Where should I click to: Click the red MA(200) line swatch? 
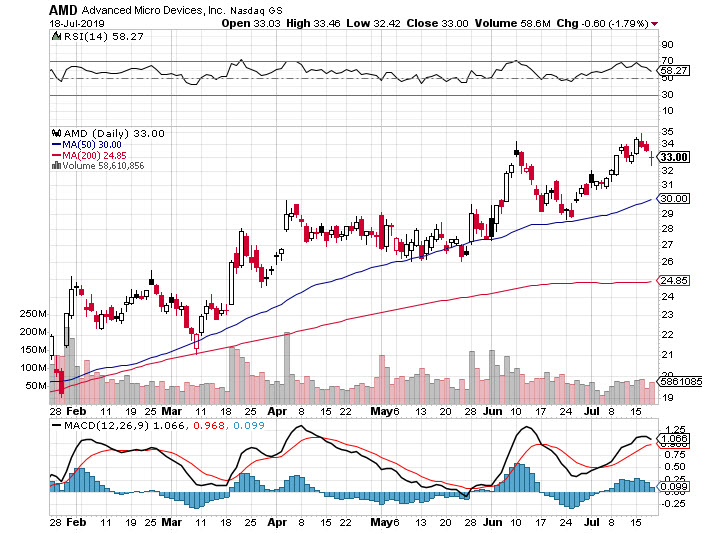[56, 155]
